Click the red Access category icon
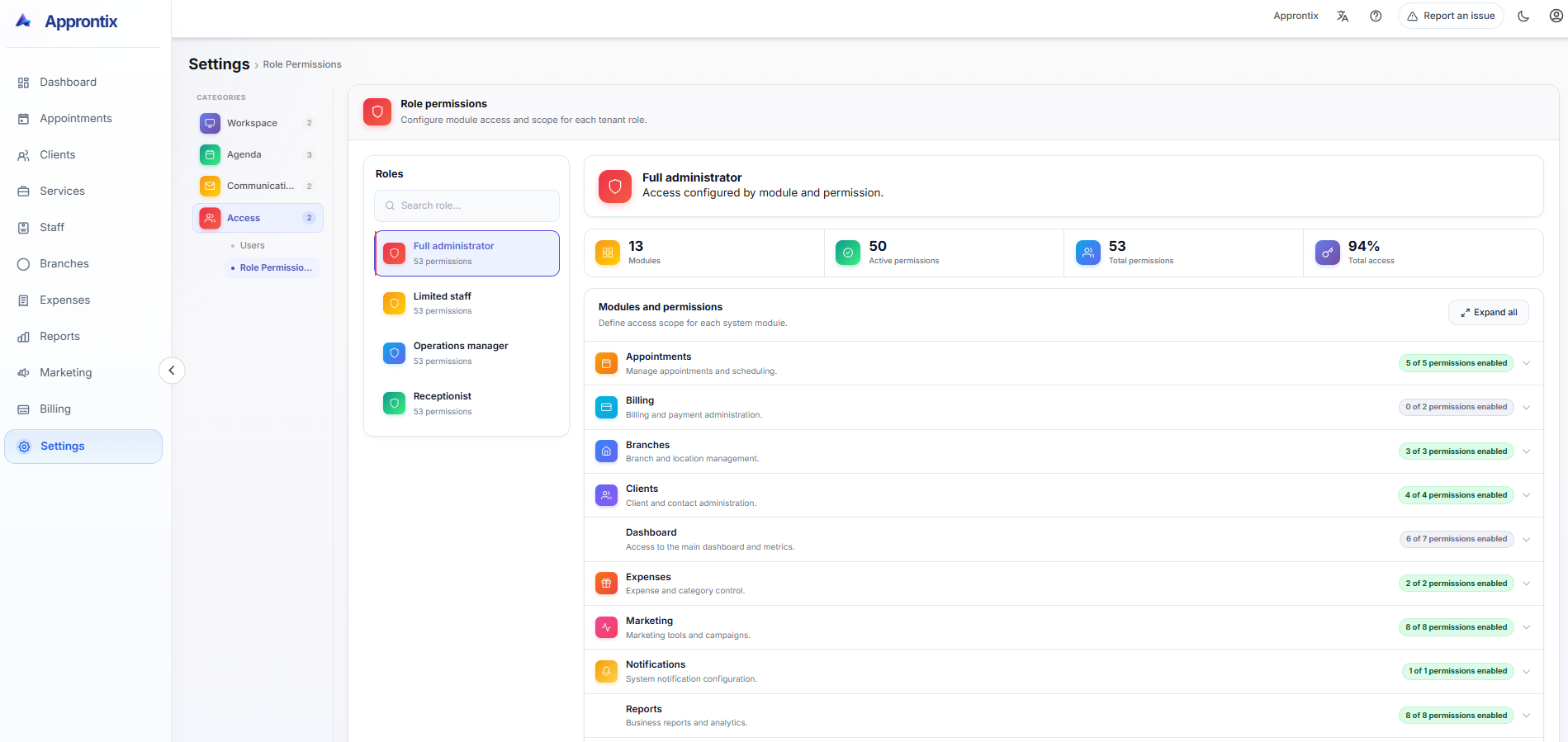Viewport: 1568px width, 742px height. [x=210, y=218]
